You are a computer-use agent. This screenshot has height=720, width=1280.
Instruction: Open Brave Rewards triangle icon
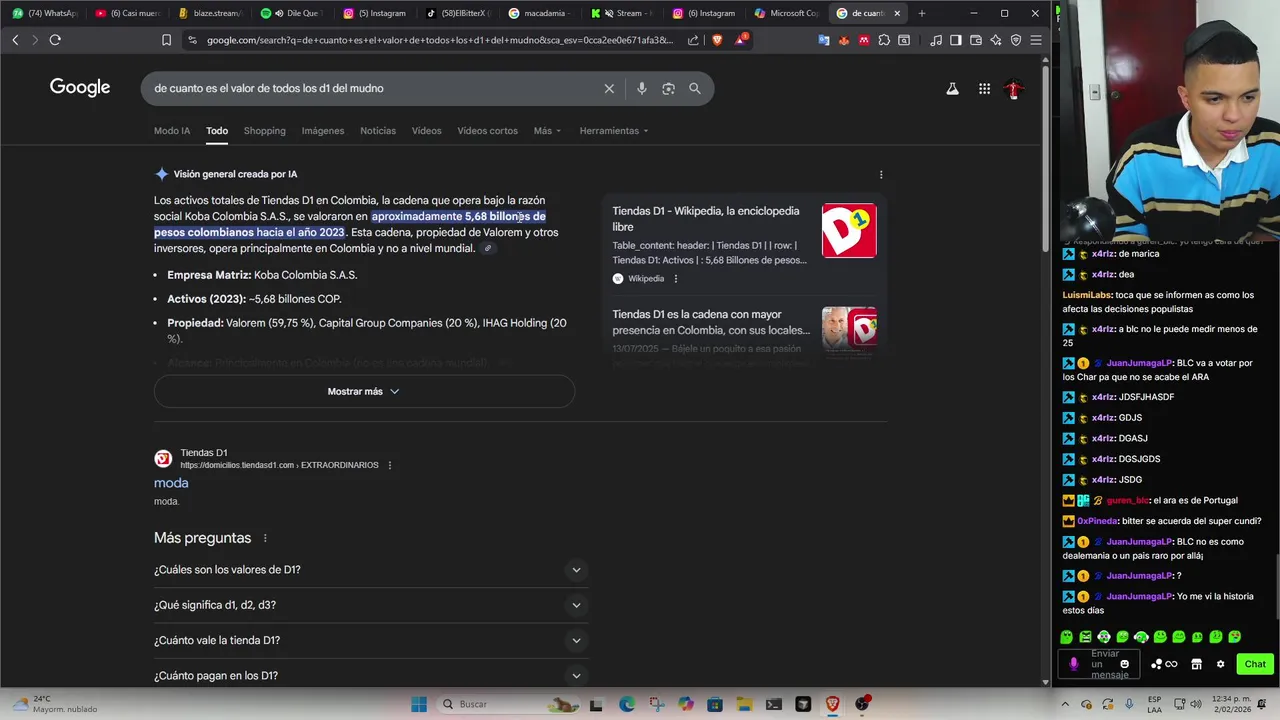[x=741, y=40]
